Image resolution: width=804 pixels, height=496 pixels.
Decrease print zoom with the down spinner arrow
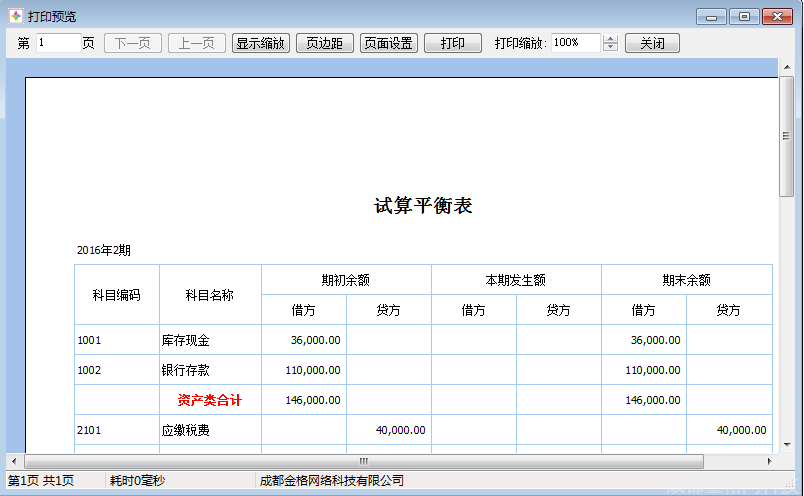point(611,48)
